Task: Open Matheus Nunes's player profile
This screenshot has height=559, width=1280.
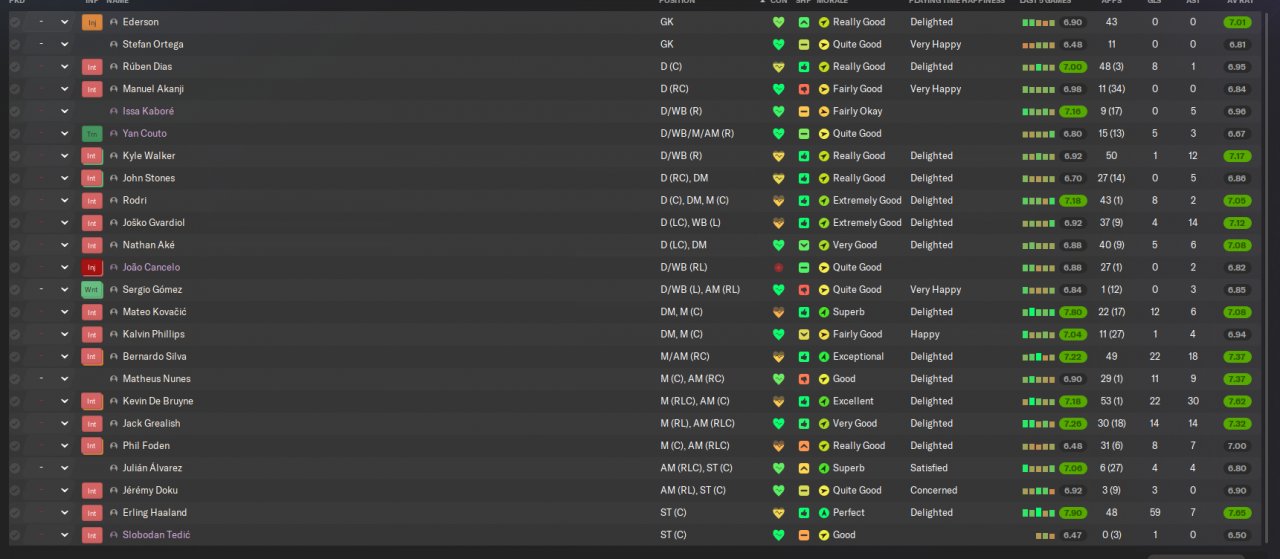Action: coord(156,379)
